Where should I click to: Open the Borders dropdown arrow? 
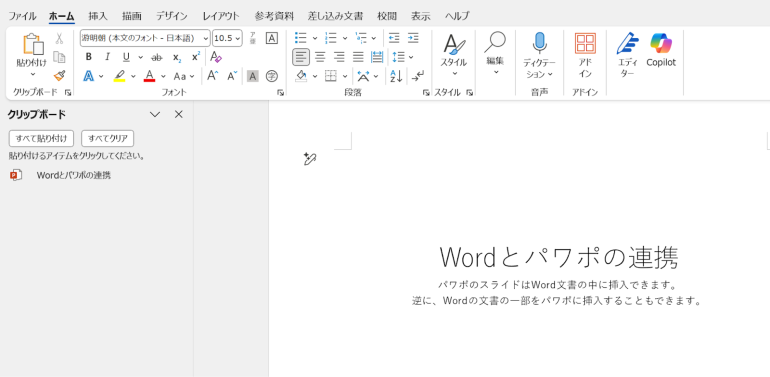pos(345,77)
